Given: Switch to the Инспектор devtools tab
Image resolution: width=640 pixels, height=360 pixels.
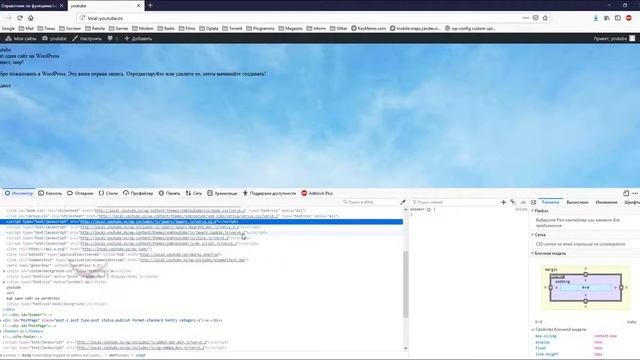Looking at the screenshot, I should pos(19,193).
